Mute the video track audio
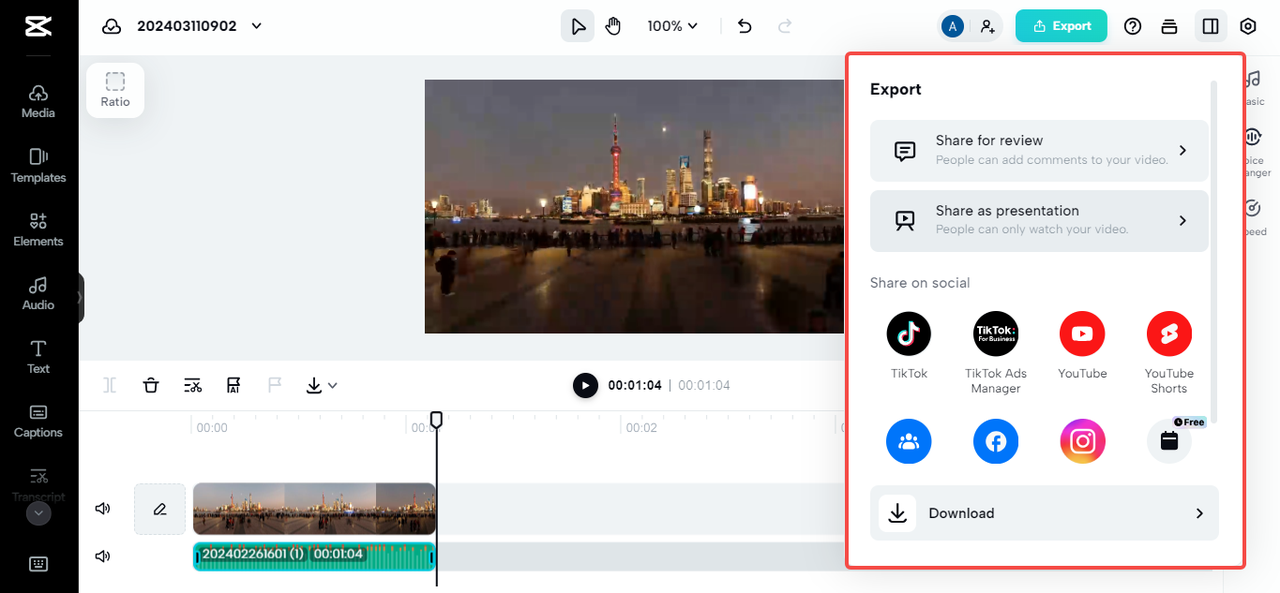The height and width of the screenshot is (593, 1280). (101, 508)
